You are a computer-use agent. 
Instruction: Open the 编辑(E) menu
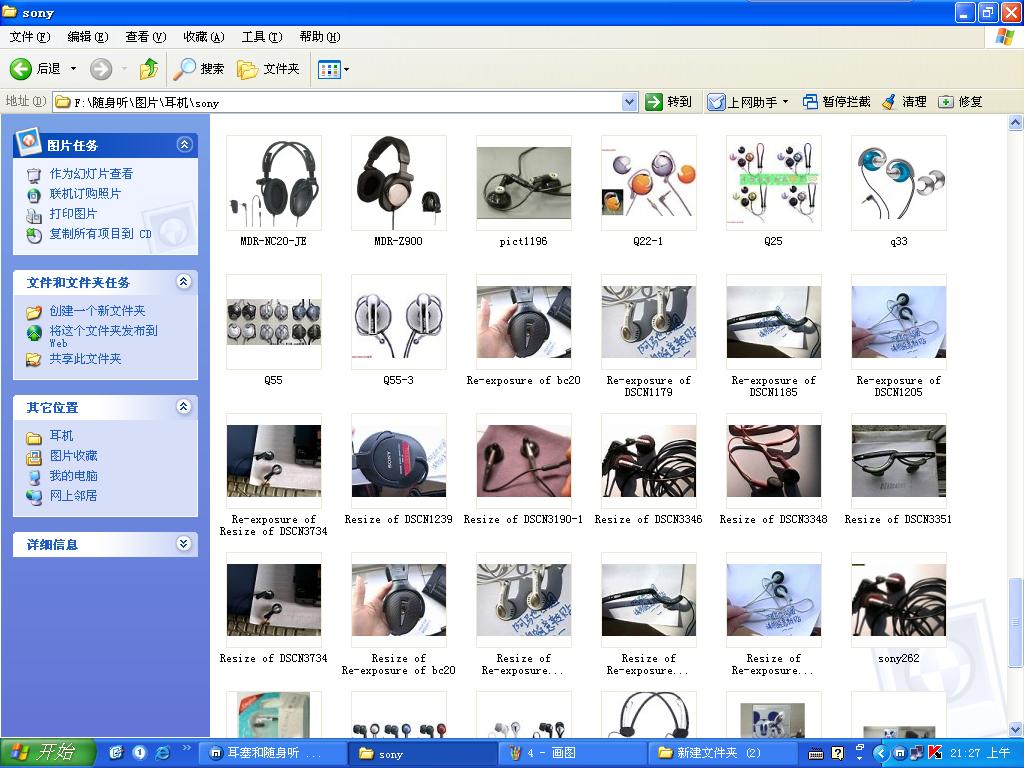tap(88, 37)
